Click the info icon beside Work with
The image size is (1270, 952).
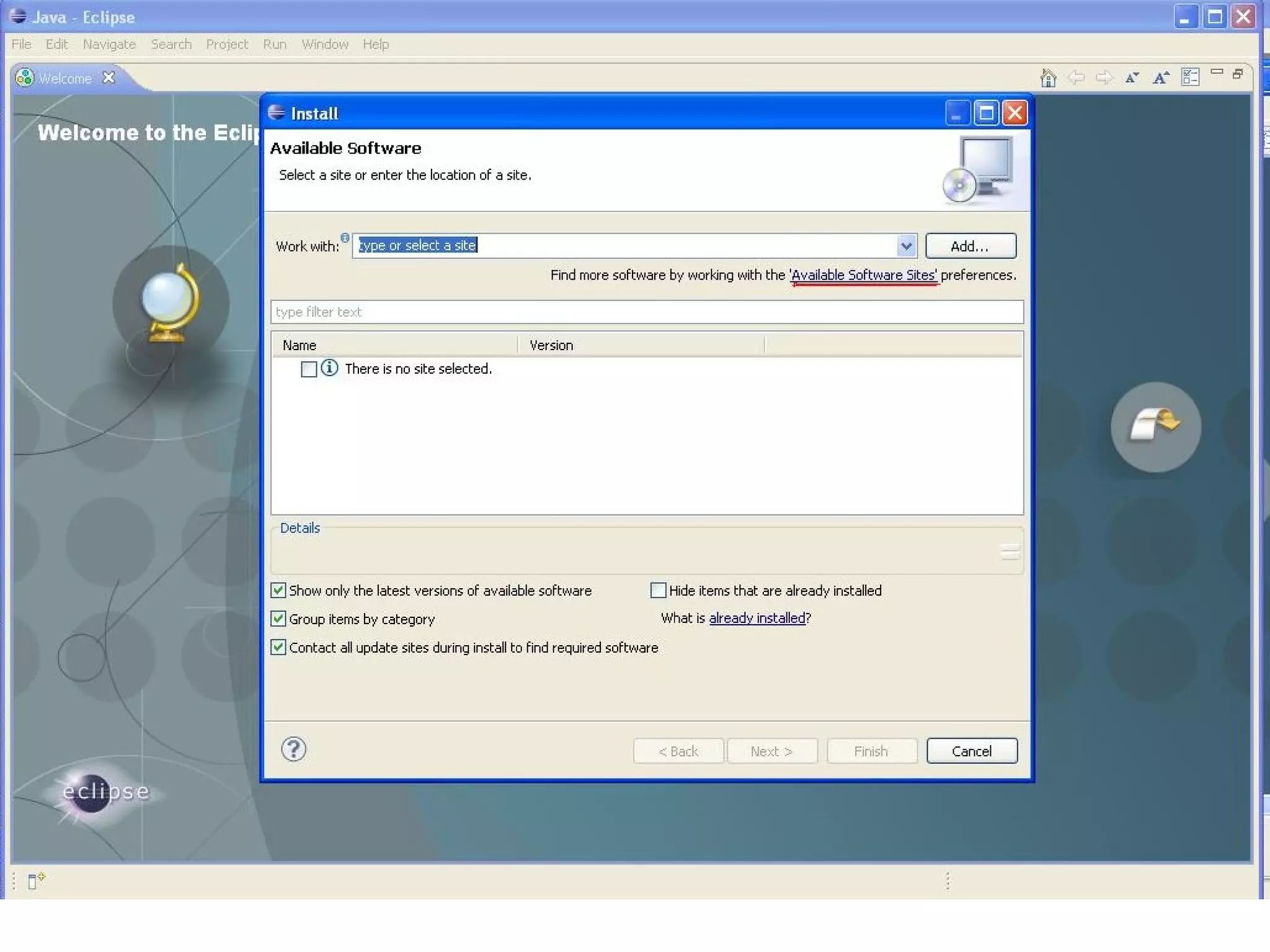[x=345, y=237]
